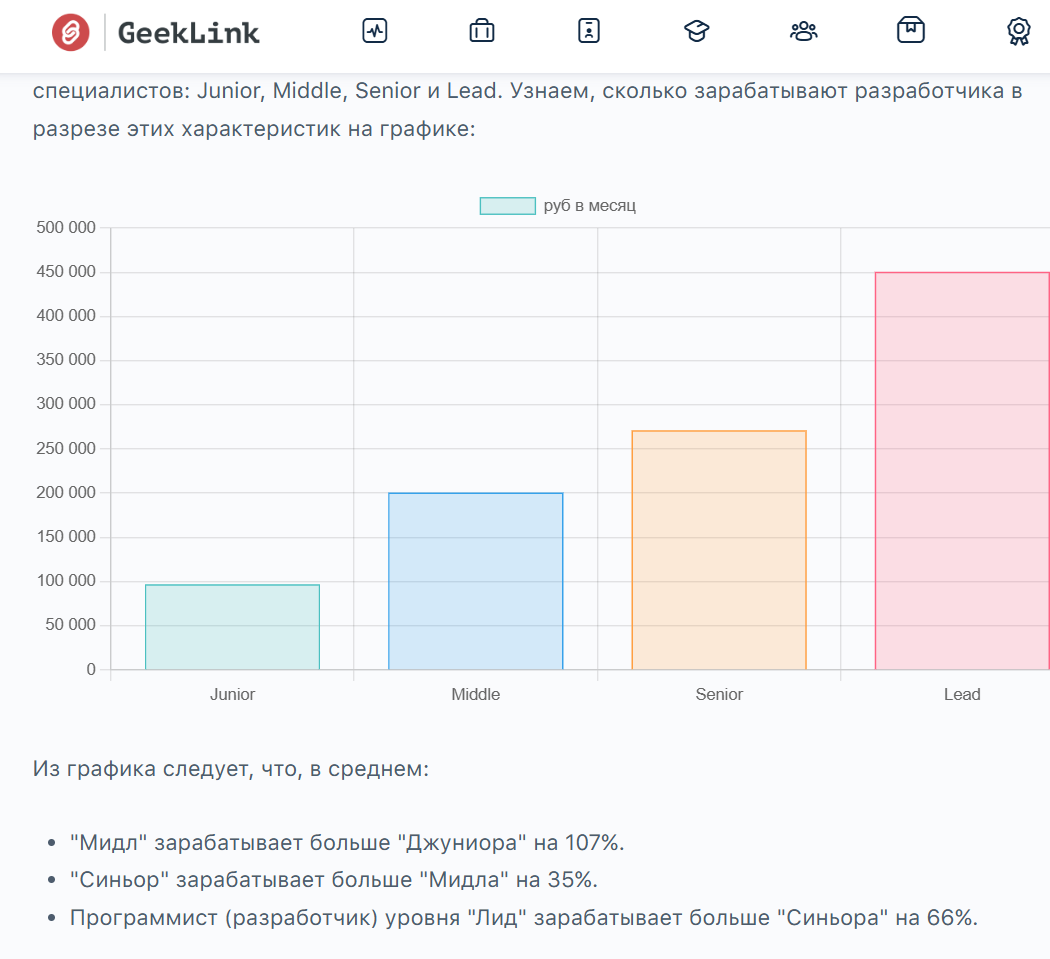The height and width of the screenshot is (959, 1050).
Task: Go to graduation cap education section
Action: click(696, 31)
